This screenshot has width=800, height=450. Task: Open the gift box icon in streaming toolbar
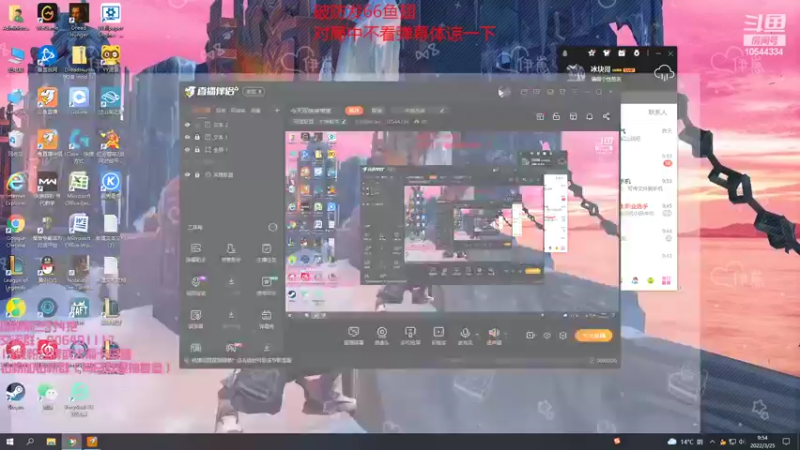[540, 117]
